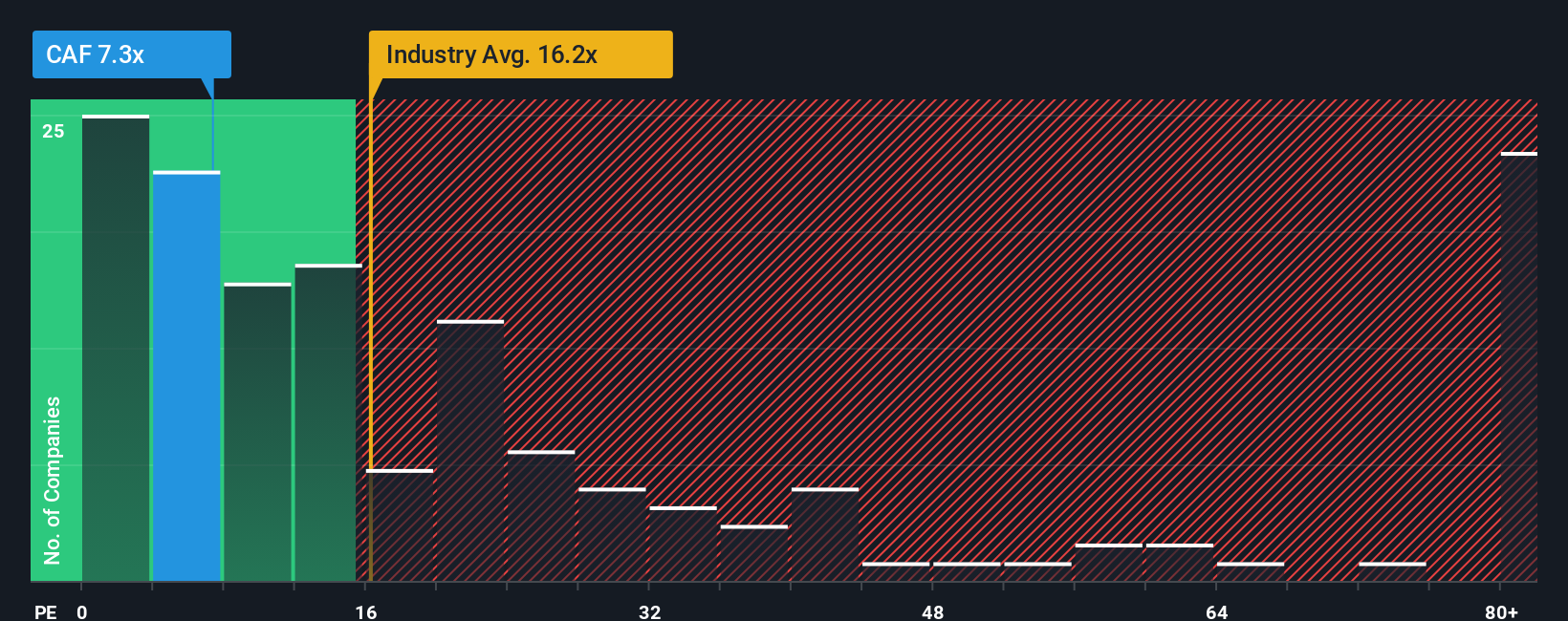Click the x-axis label 80+
This screenshot has width=1568, height=621.
[x=1501, y=611]
